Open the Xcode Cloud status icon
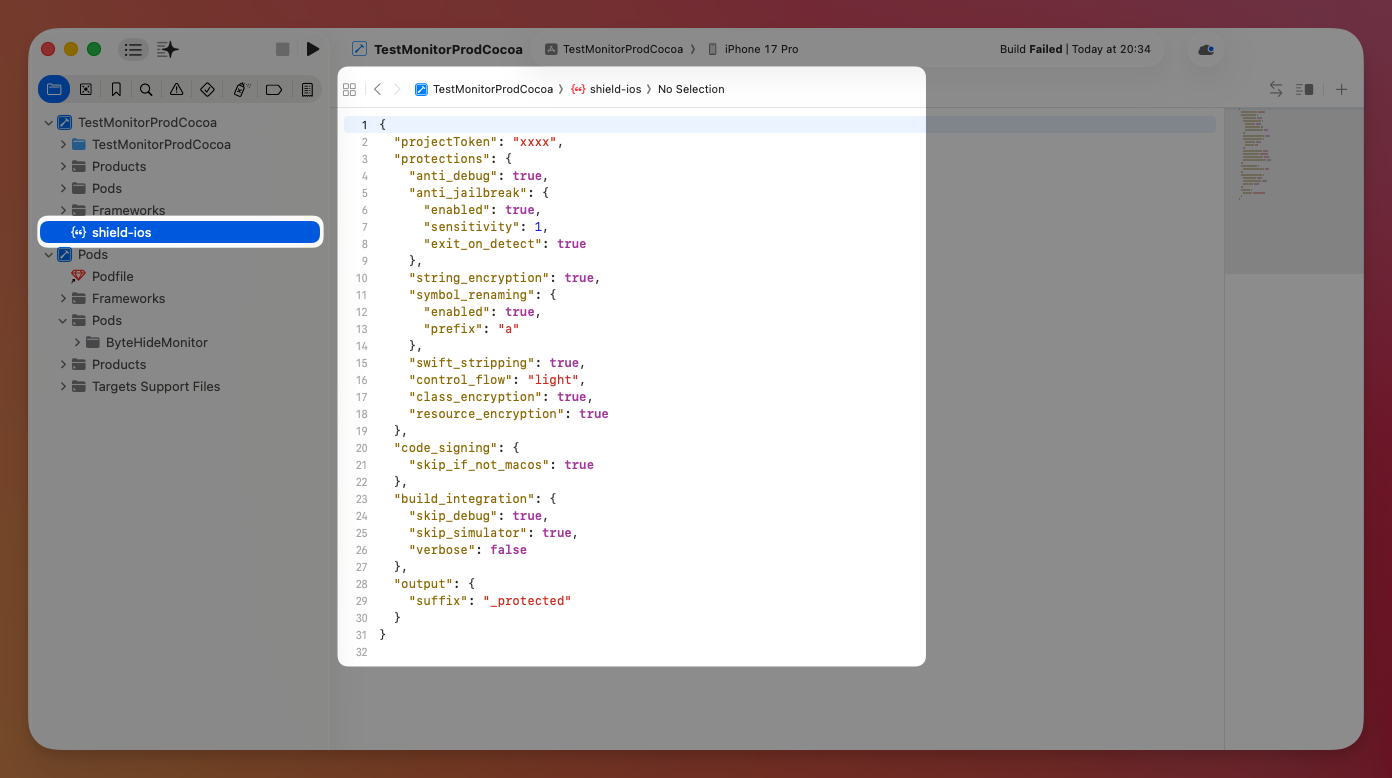 (x=1205, y=49)
